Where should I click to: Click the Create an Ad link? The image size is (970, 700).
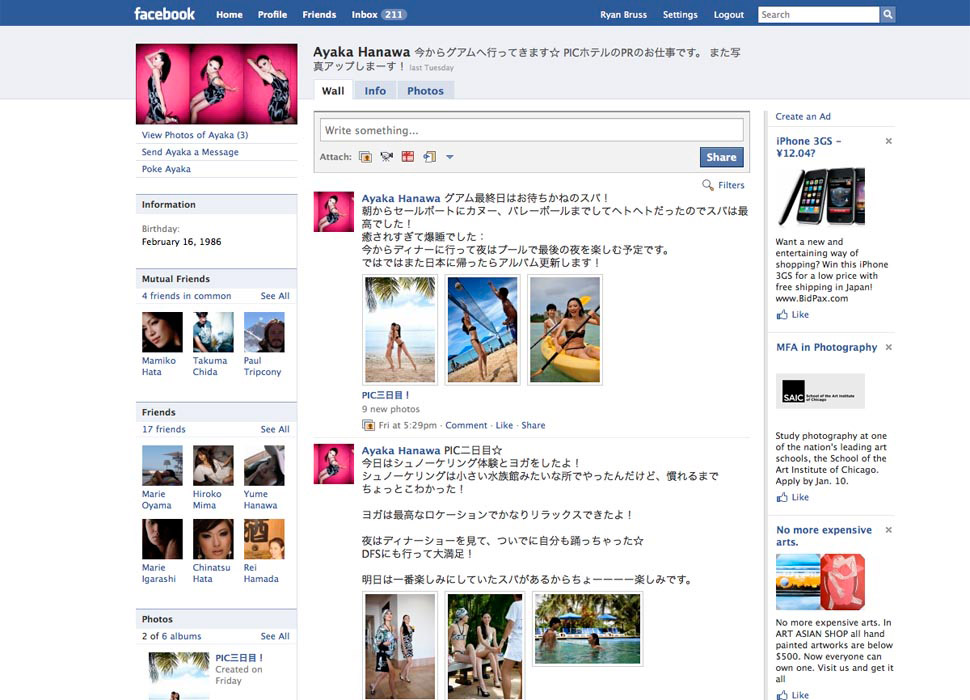coord(803,116)
